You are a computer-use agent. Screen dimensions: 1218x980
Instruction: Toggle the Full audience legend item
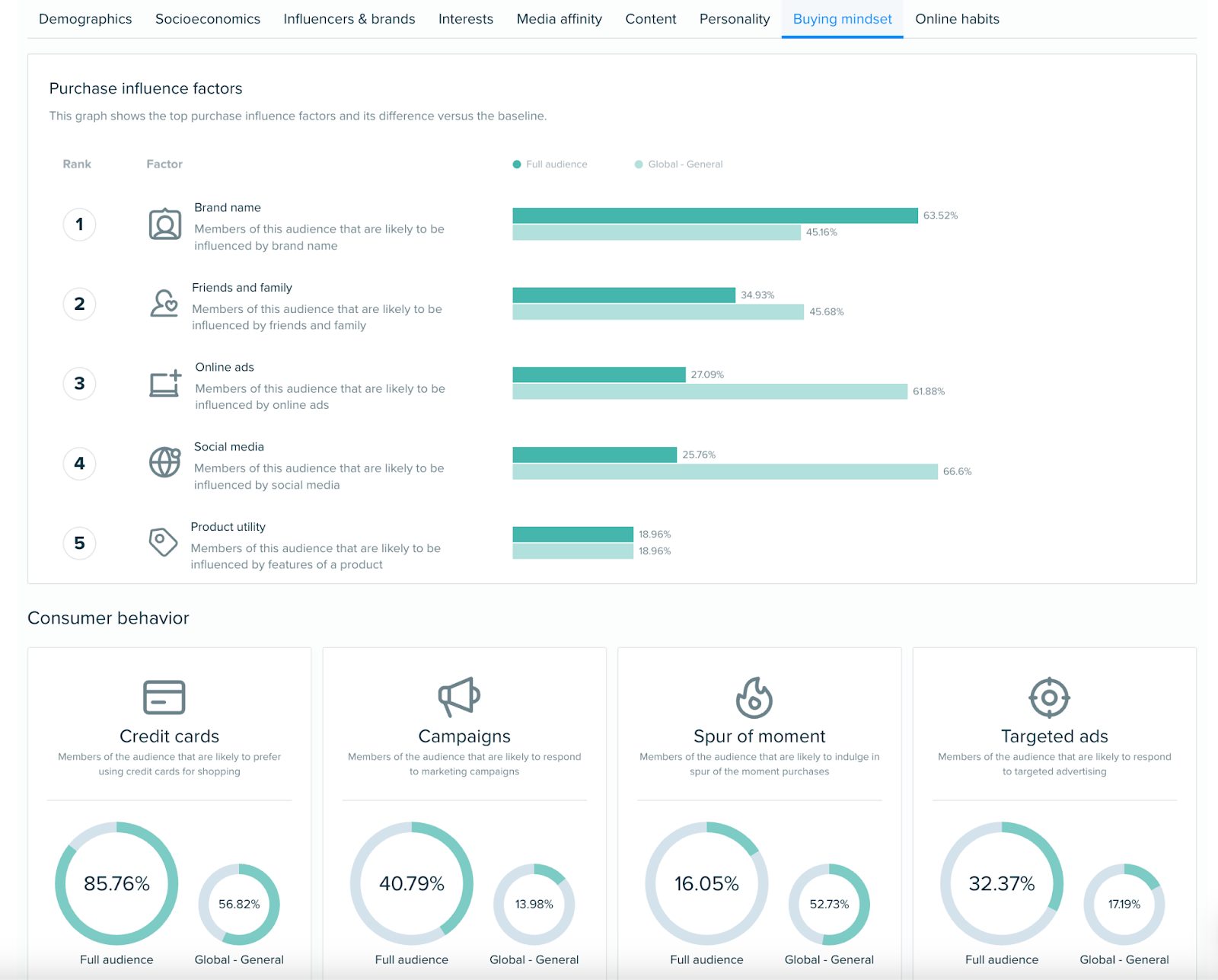click(x=550, y=164)
